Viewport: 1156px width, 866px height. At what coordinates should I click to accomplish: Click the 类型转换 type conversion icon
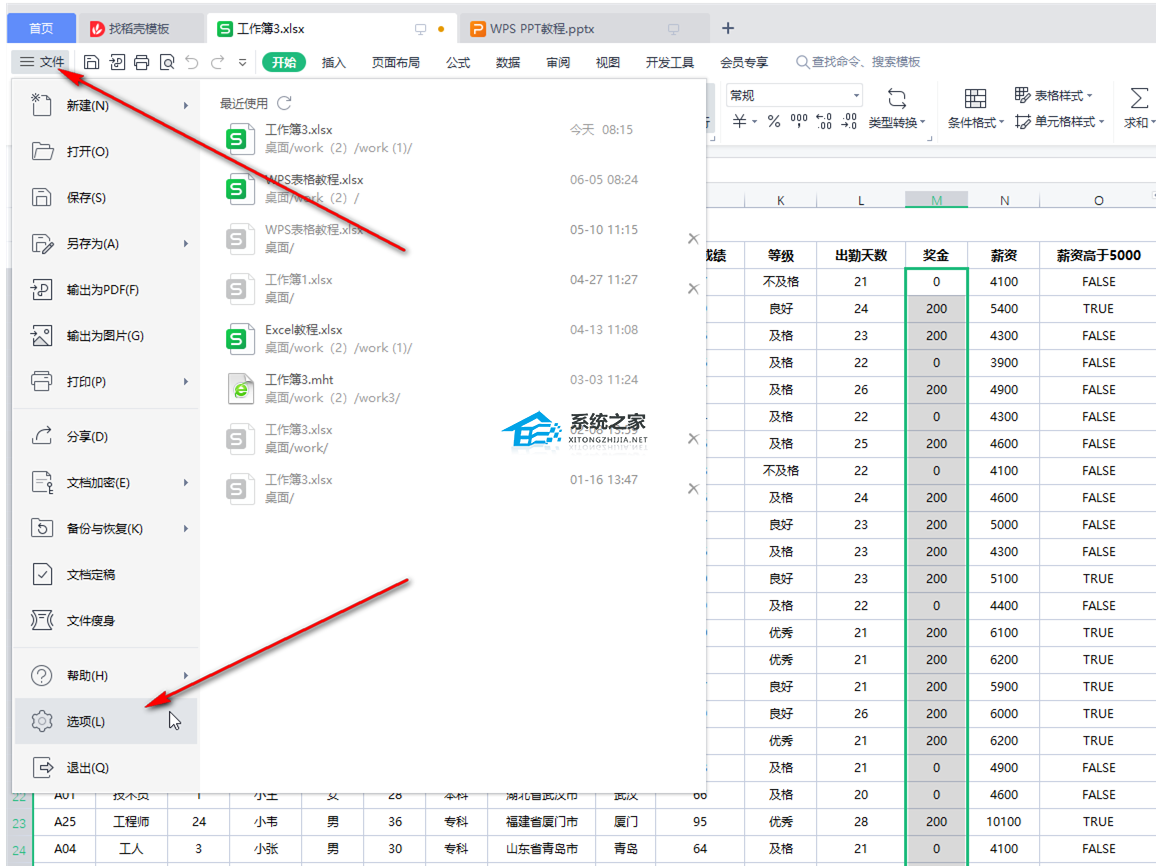click(897, 99)
